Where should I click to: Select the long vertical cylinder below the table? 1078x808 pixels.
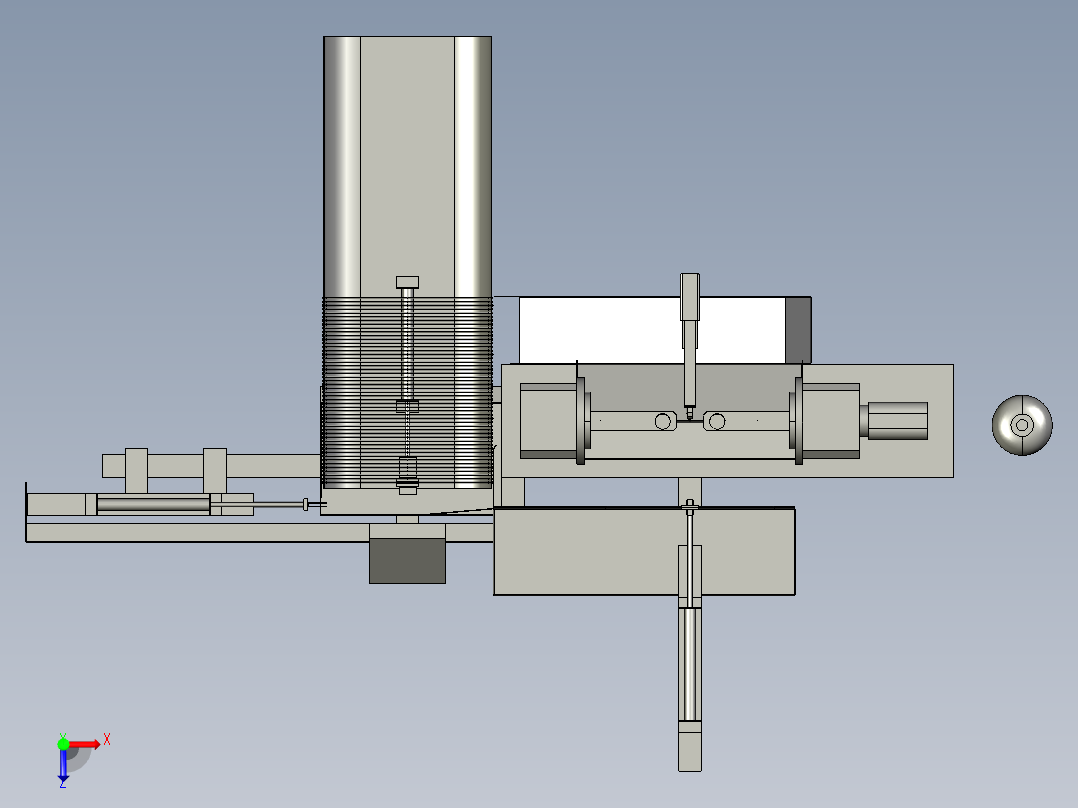tap(690, 664)
